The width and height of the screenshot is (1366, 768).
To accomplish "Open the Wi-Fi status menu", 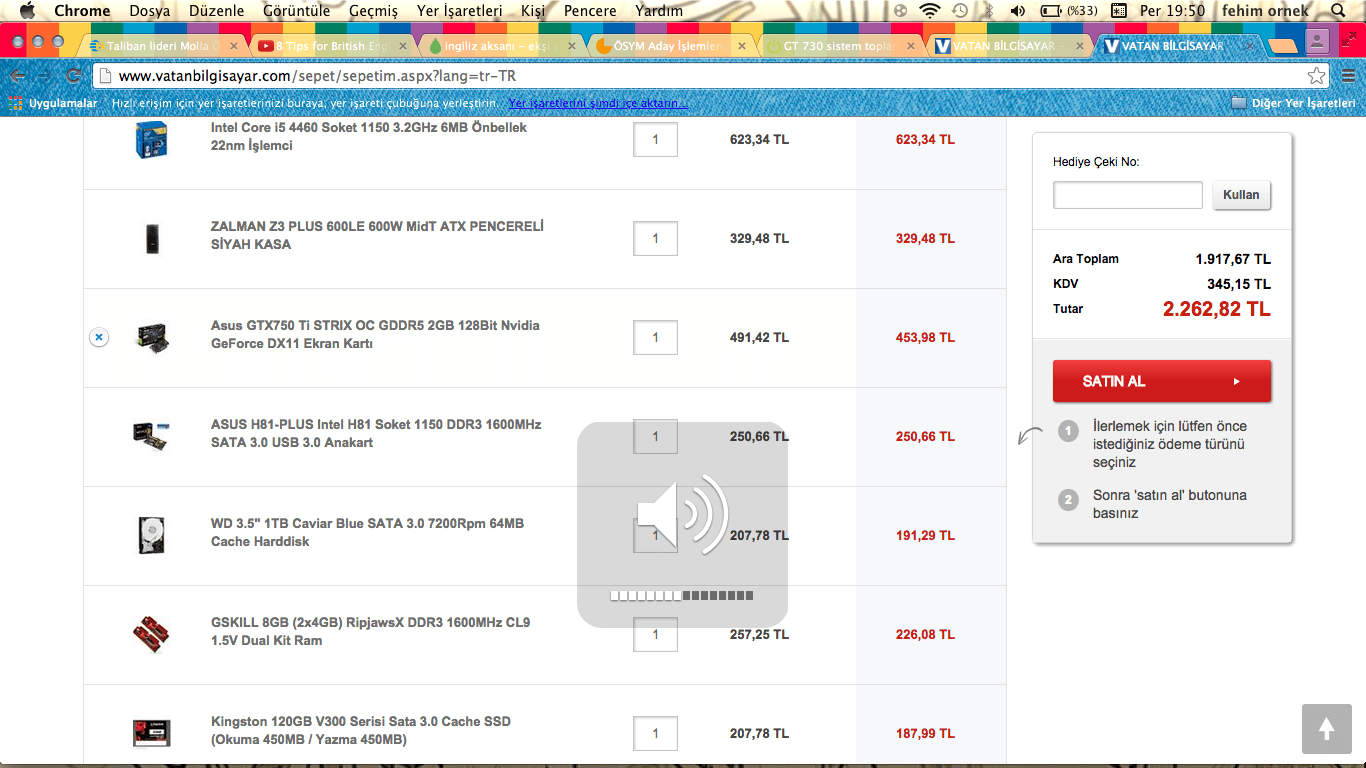I will (x=931, y=11).
